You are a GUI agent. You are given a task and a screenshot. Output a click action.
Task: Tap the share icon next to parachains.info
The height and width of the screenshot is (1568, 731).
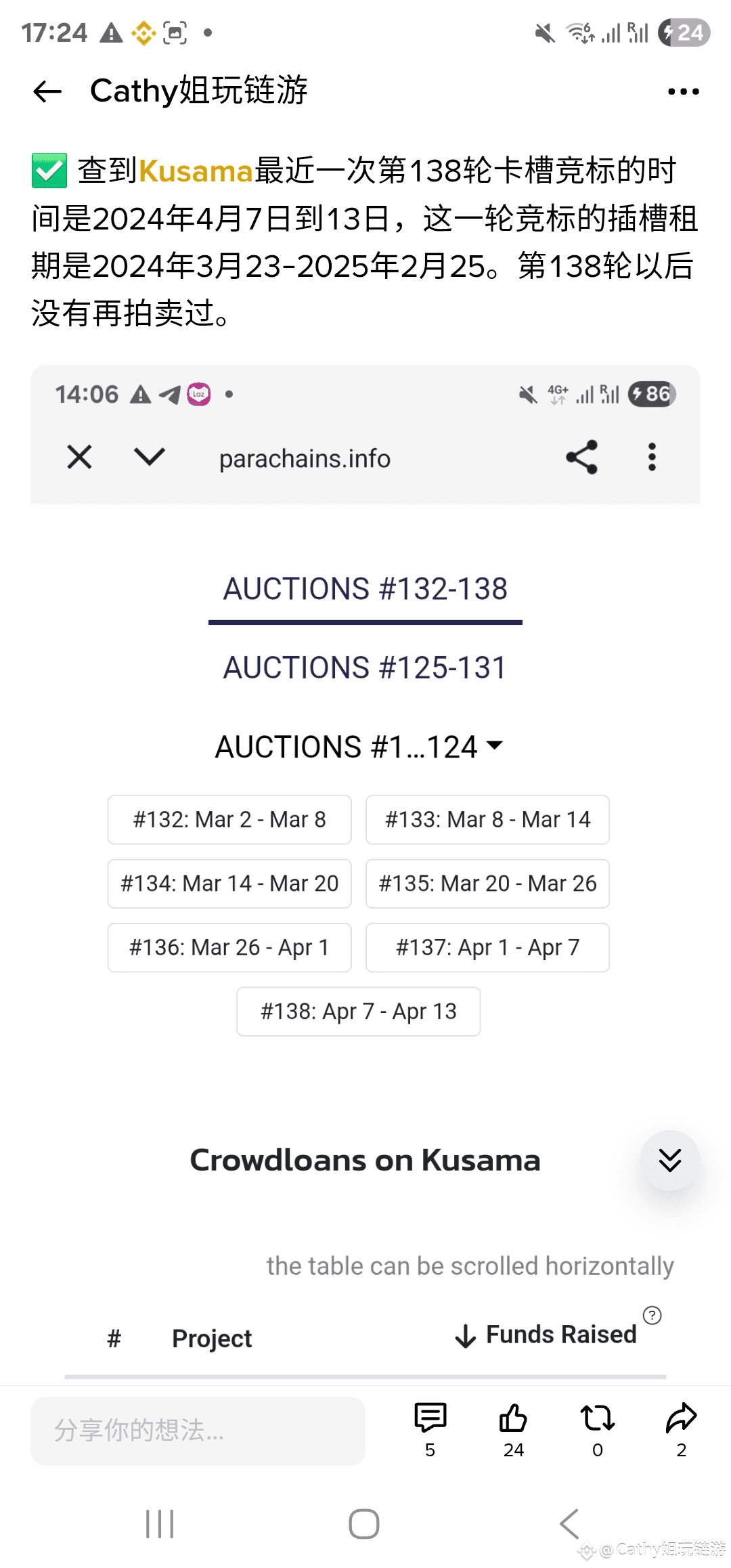581,457
